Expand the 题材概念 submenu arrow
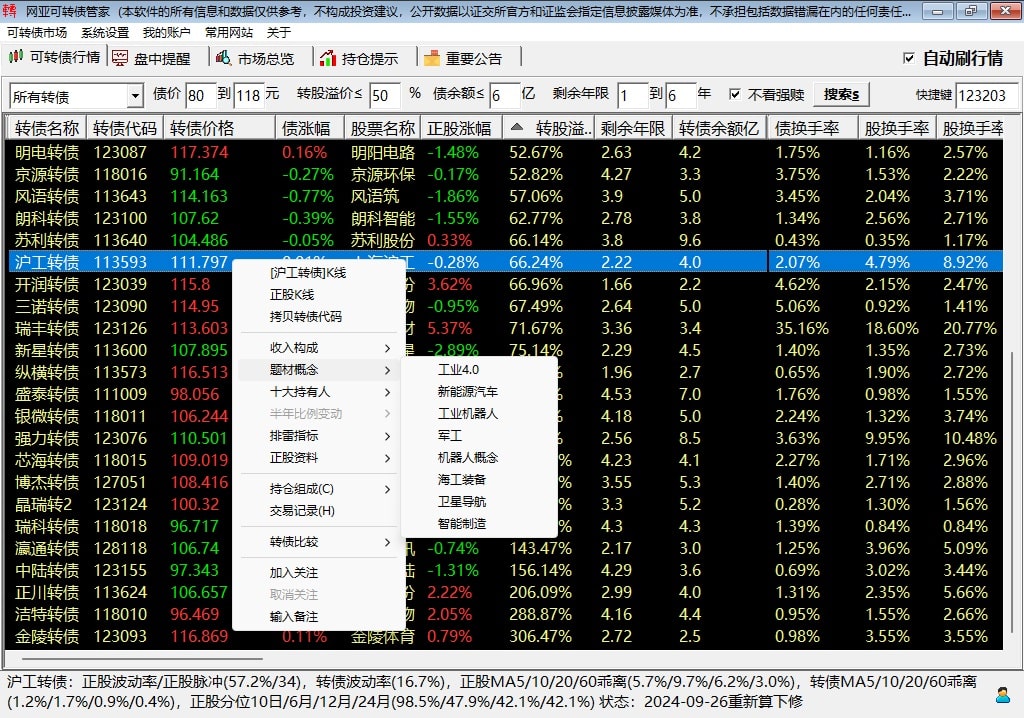 click(x=387, y=370)
